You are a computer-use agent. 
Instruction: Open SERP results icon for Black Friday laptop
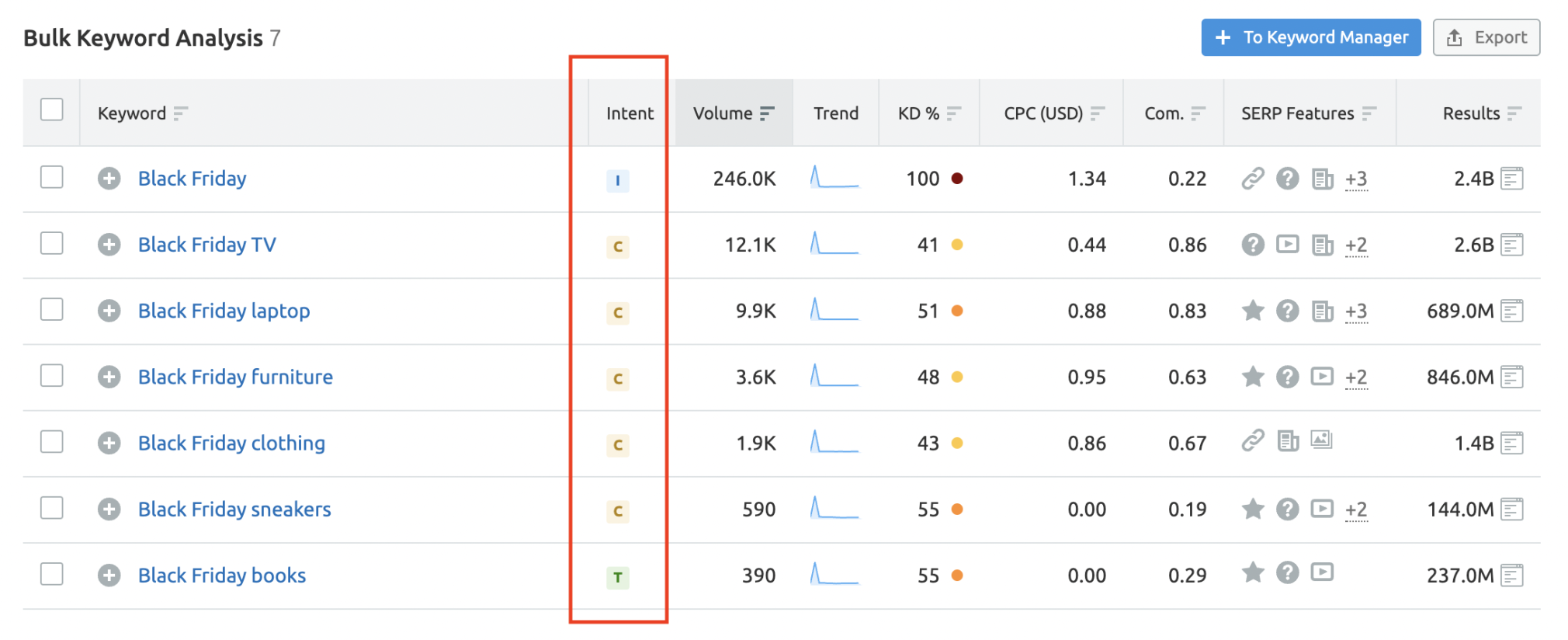point(1511,311)
